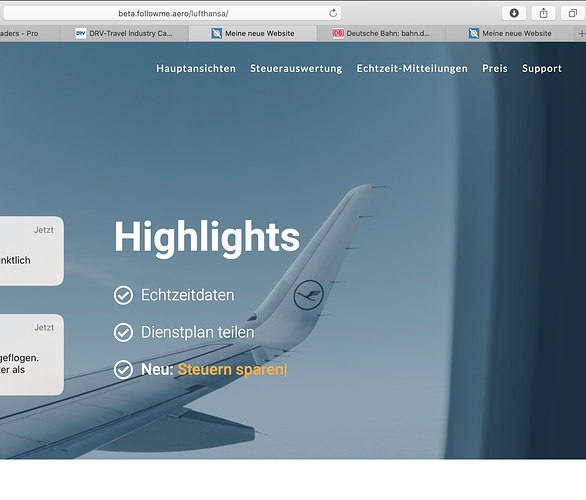
Task: Switch to the Deutsche Bahn tab
Action: (381, 34)
